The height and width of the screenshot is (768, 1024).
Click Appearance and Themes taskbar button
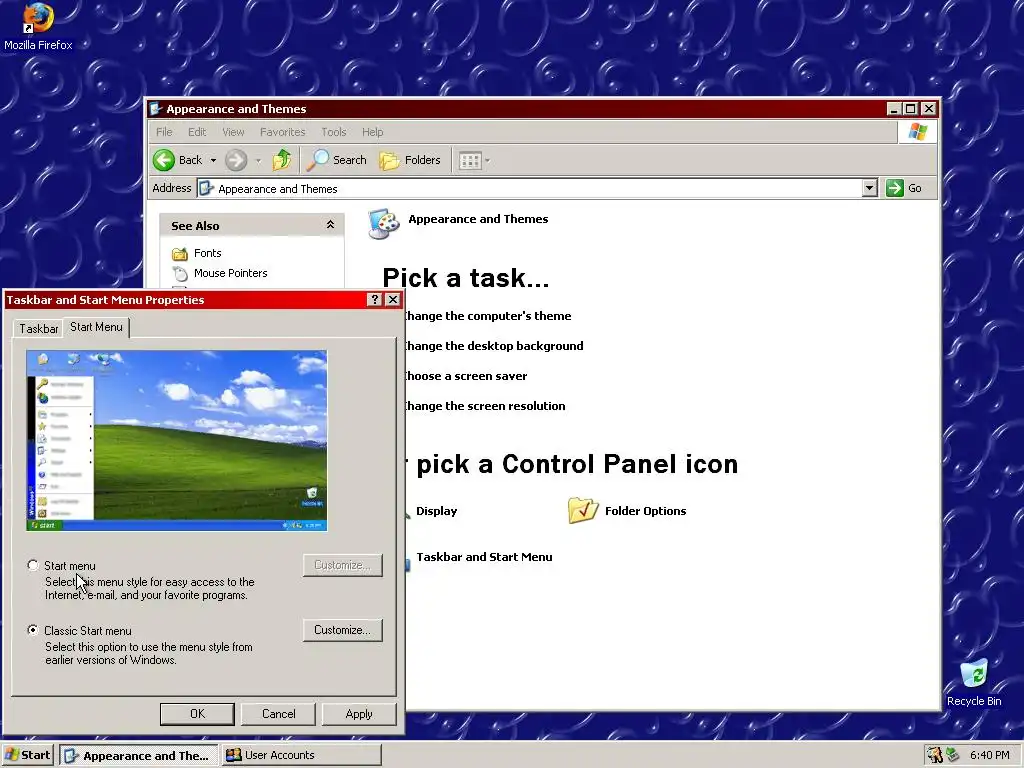pyautogui.click(x=138, y=755)
